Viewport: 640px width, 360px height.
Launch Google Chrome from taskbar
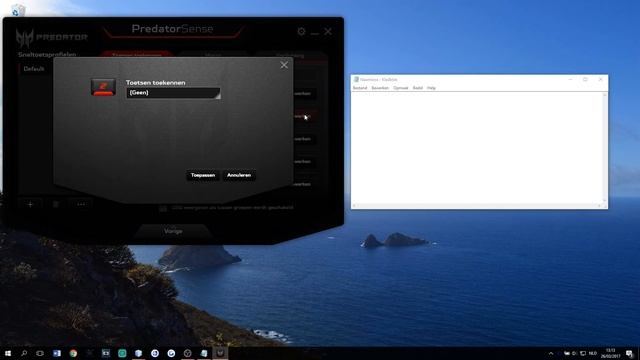[73, 353]
